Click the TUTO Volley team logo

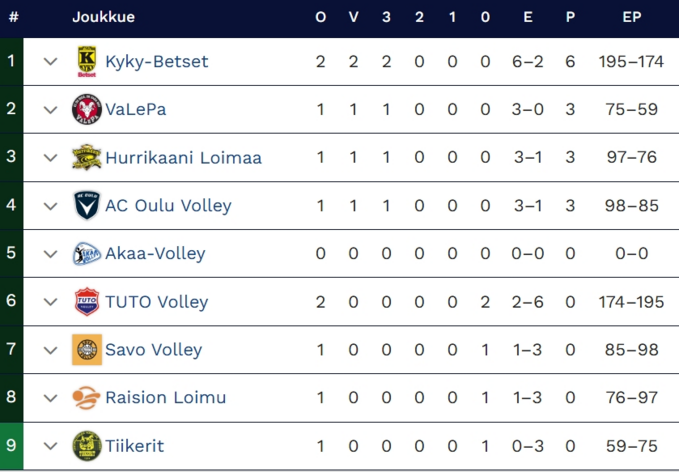pos(87,302)
